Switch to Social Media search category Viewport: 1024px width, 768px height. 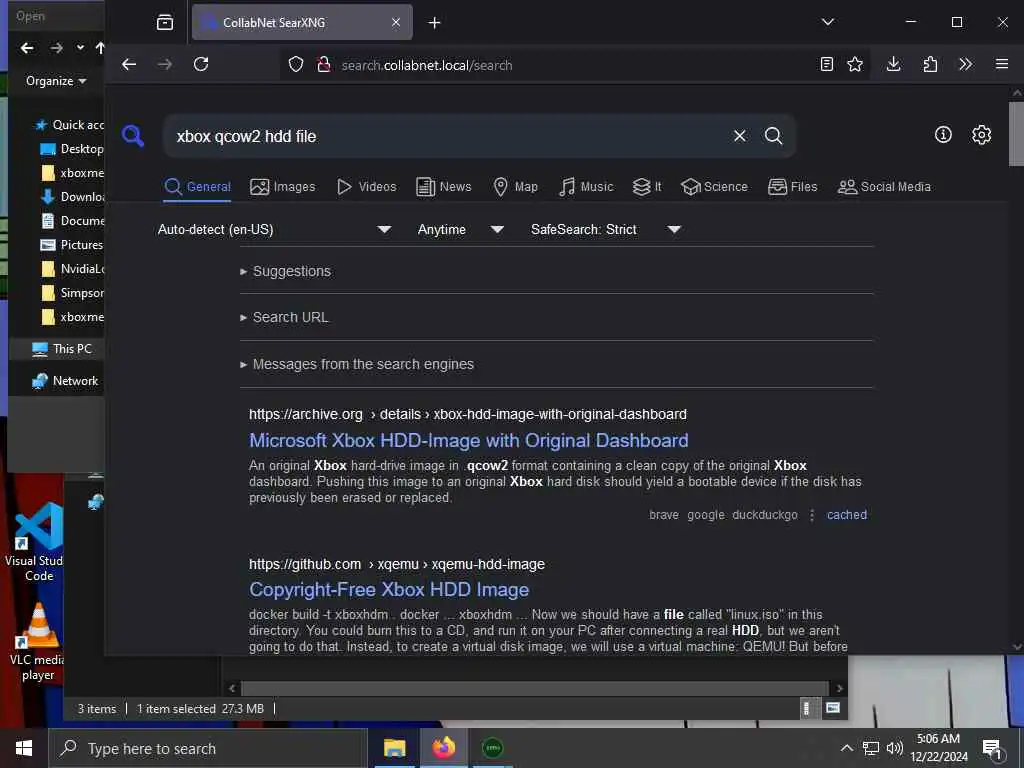[x=884, y=187]
